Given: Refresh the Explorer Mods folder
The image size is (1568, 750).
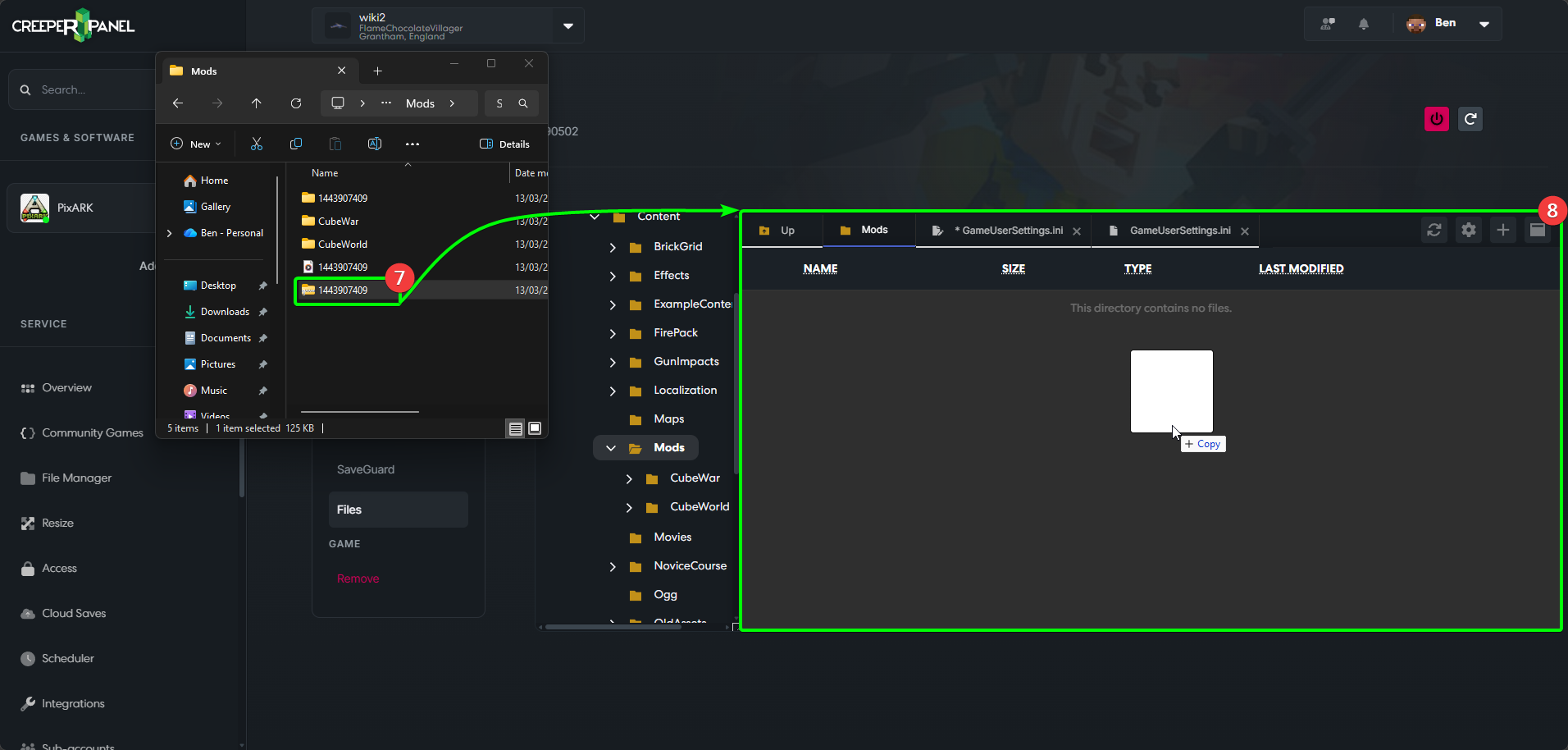Looking at the screenshot, I should [x=296, y=103].
